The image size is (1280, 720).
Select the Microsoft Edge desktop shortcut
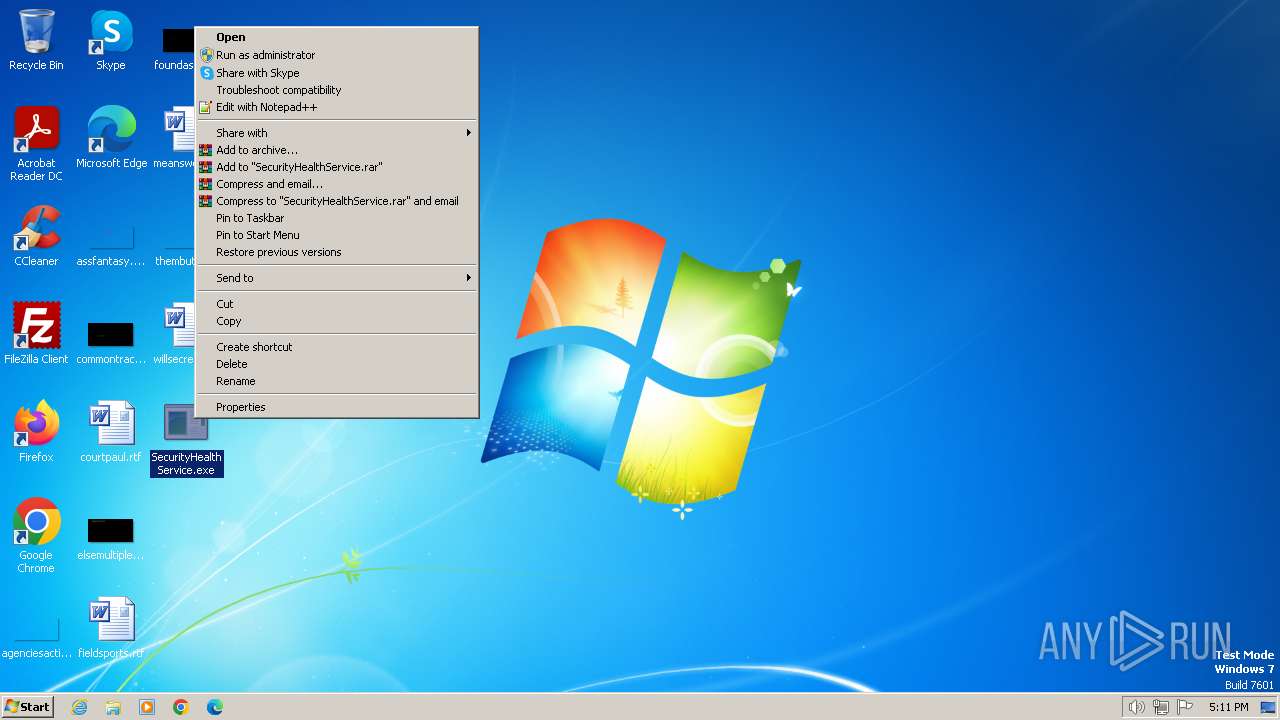point(111,138)
